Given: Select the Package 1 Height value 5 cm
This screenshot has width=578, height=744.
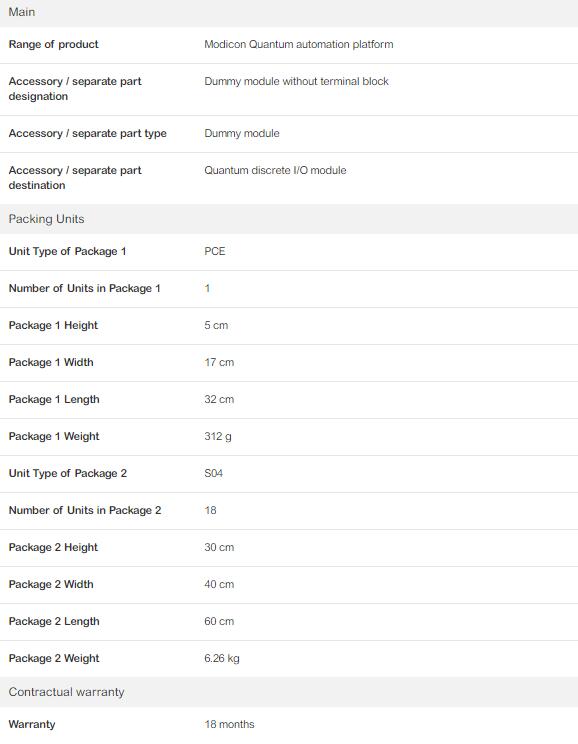Looking at the screenshot, I should pos(216,325).
